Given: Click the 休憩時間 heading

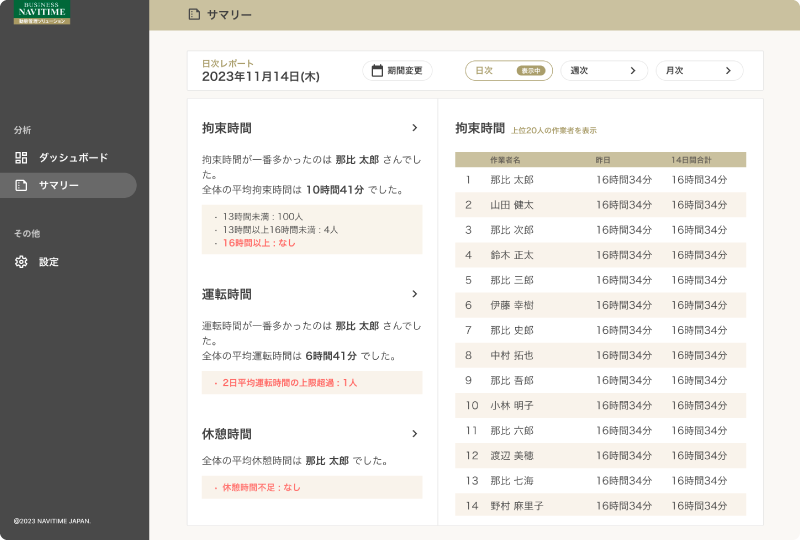Looking at the screenshot, I should 227,434.
